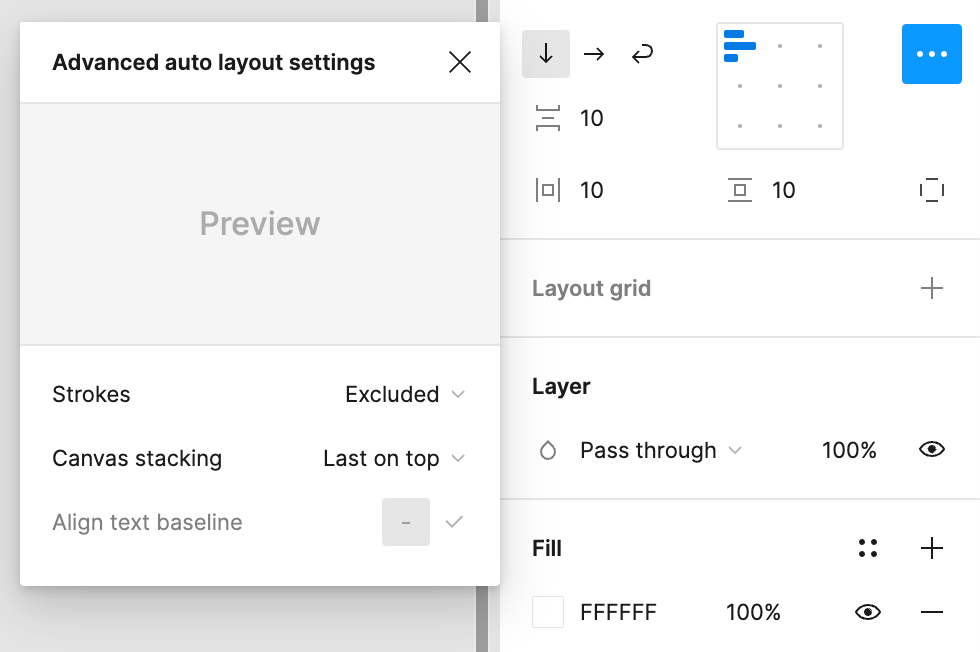980x652 pixels.
Task: Click the Fill section header
Action: (x=547, y=548)
